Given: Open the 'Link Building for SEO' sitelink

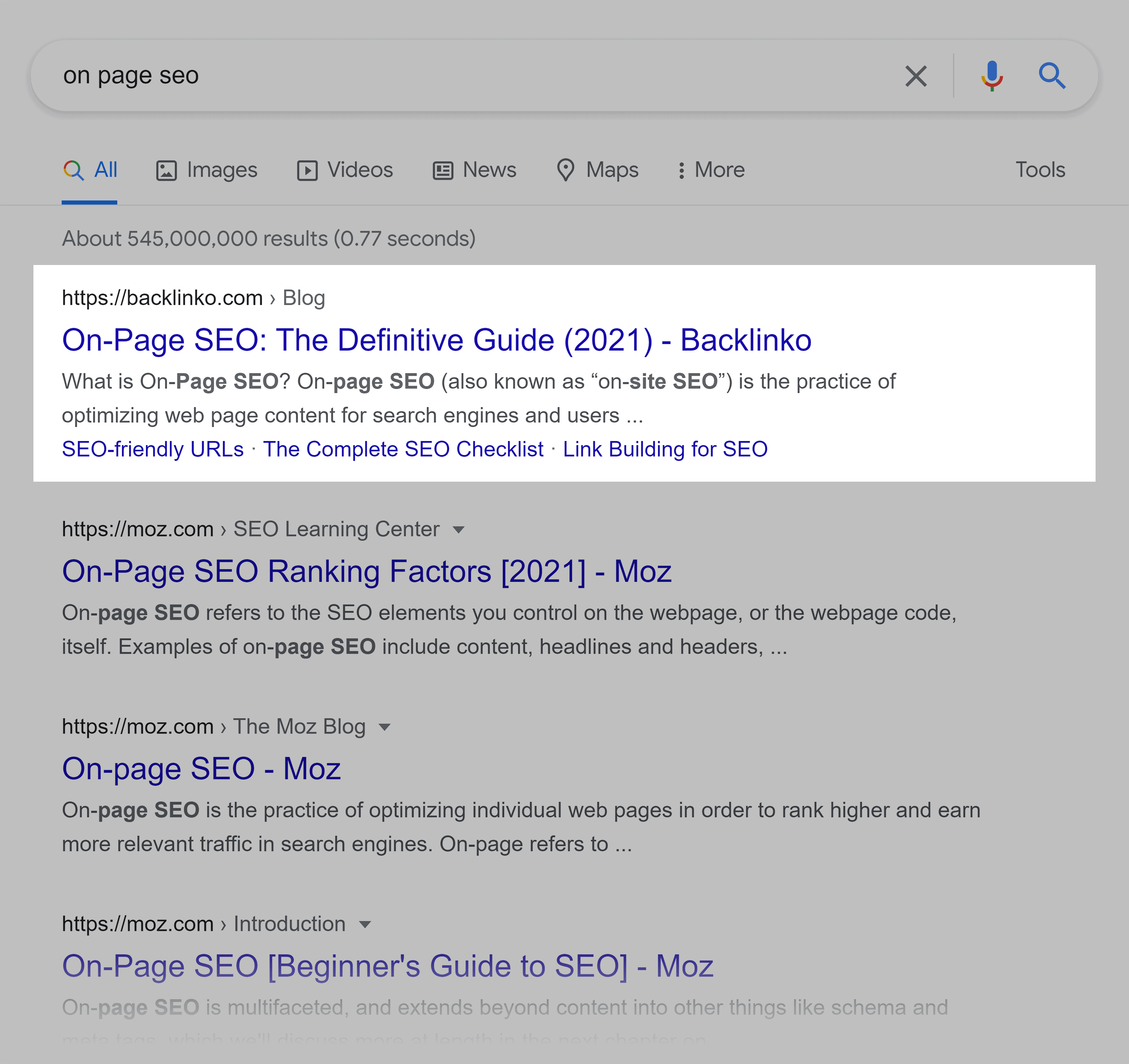Looking at the screenshot, I should (x=665, y=449).
